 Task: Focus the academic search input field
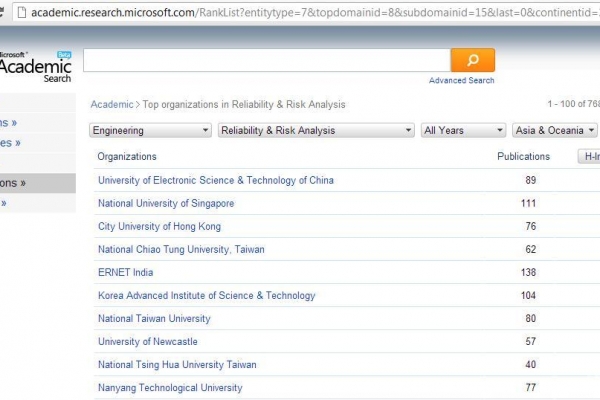pyautogui.click(x=267, y=60)
